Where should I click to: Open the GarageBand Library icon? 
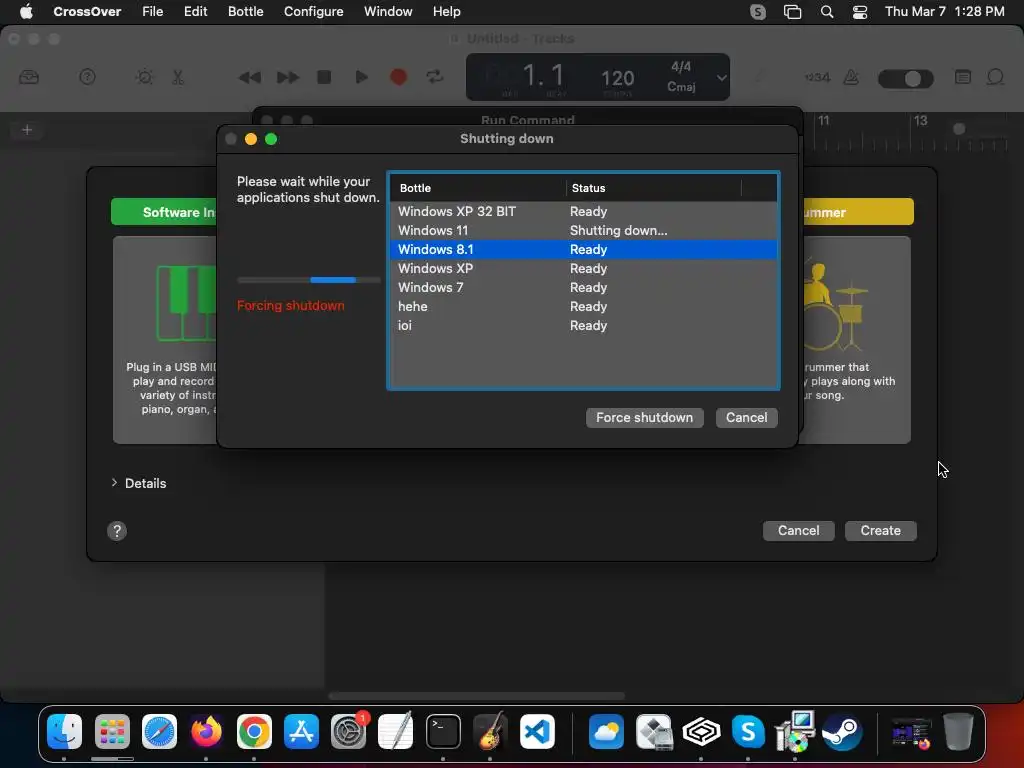[x=29, y=77]
